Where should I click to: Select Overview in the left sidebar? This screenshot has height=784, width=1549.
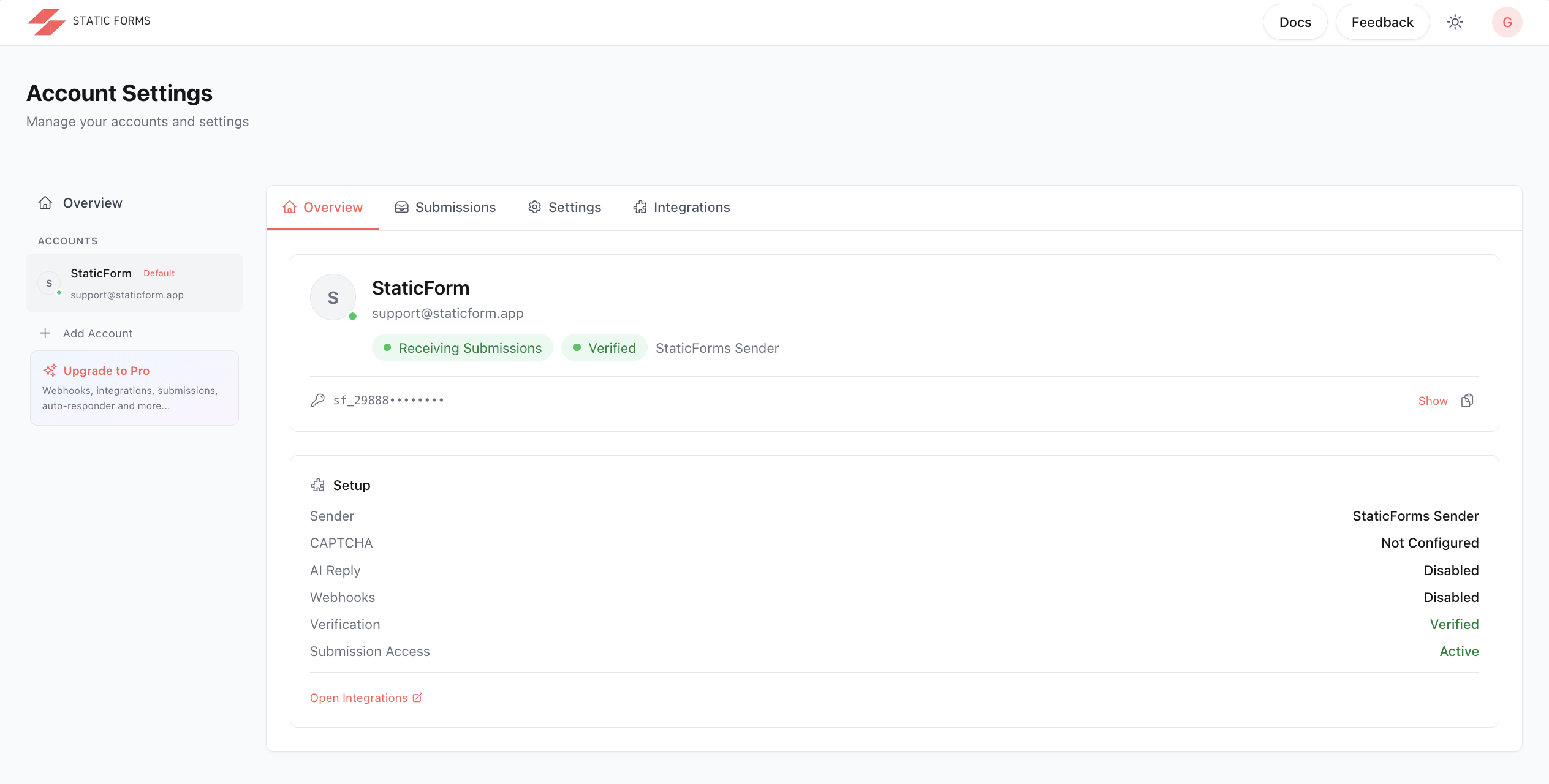click(134, 203)
